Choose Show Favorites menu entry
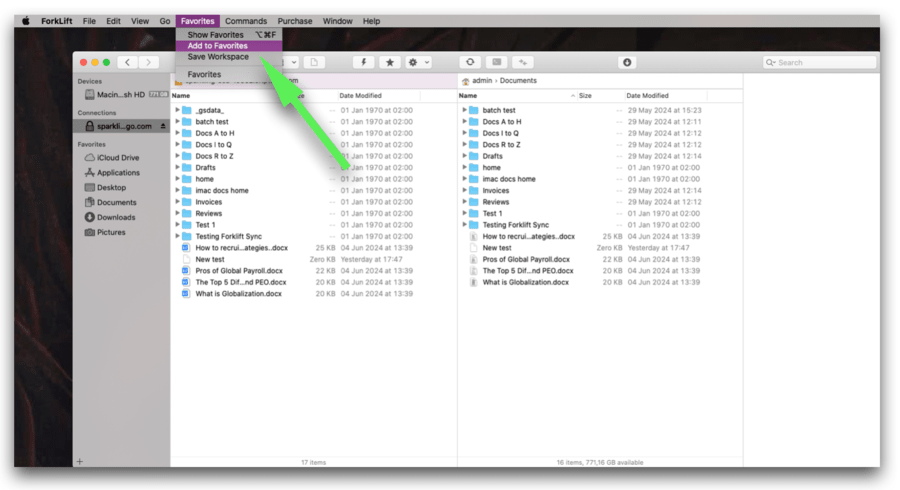The image size is (900, 490). click(x=229, y=34)
